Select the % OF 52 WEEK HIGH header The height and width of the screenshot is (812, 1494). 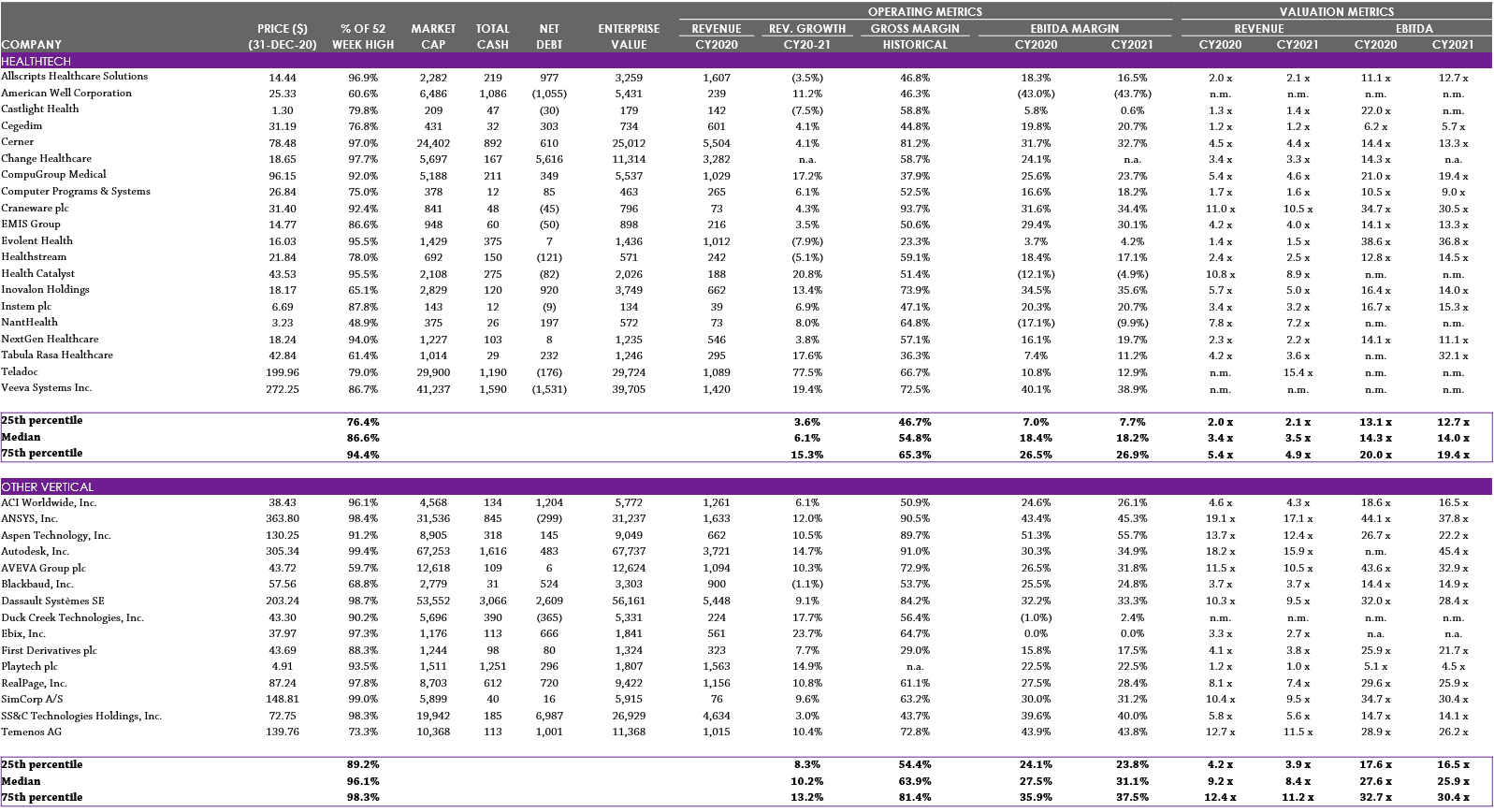[x=363, y=36]
